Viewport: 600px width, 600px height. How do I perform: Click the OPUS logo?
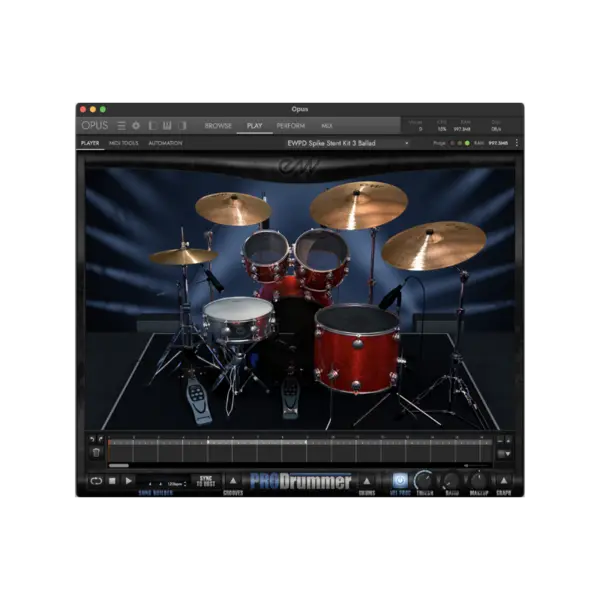point(95,126)
